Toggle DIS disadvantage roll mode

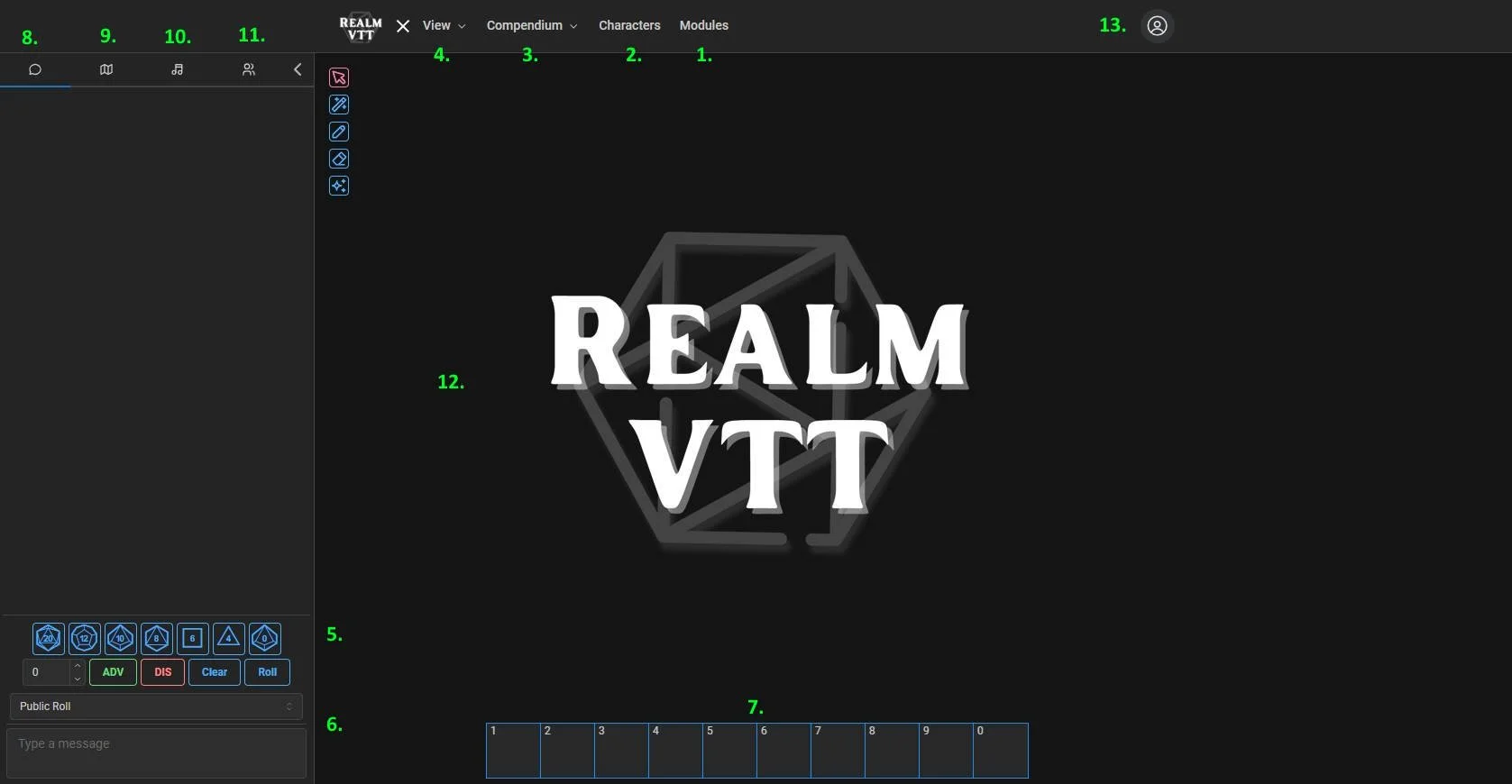click(x=162, y=672)
